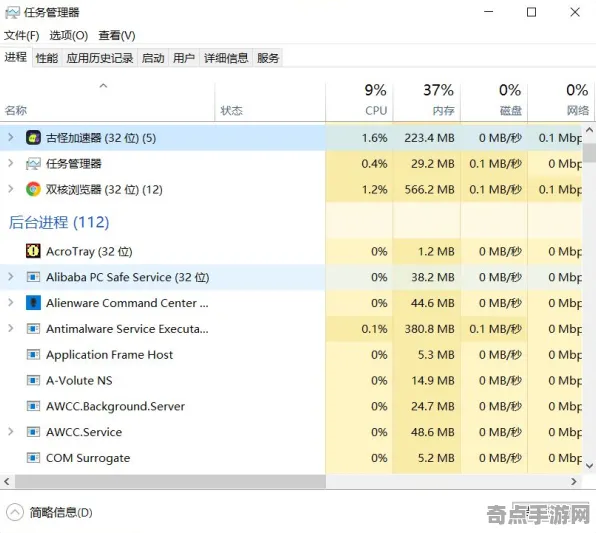
Task: Select the A-Volute NS row name
Action: click(x=79, y=381)
